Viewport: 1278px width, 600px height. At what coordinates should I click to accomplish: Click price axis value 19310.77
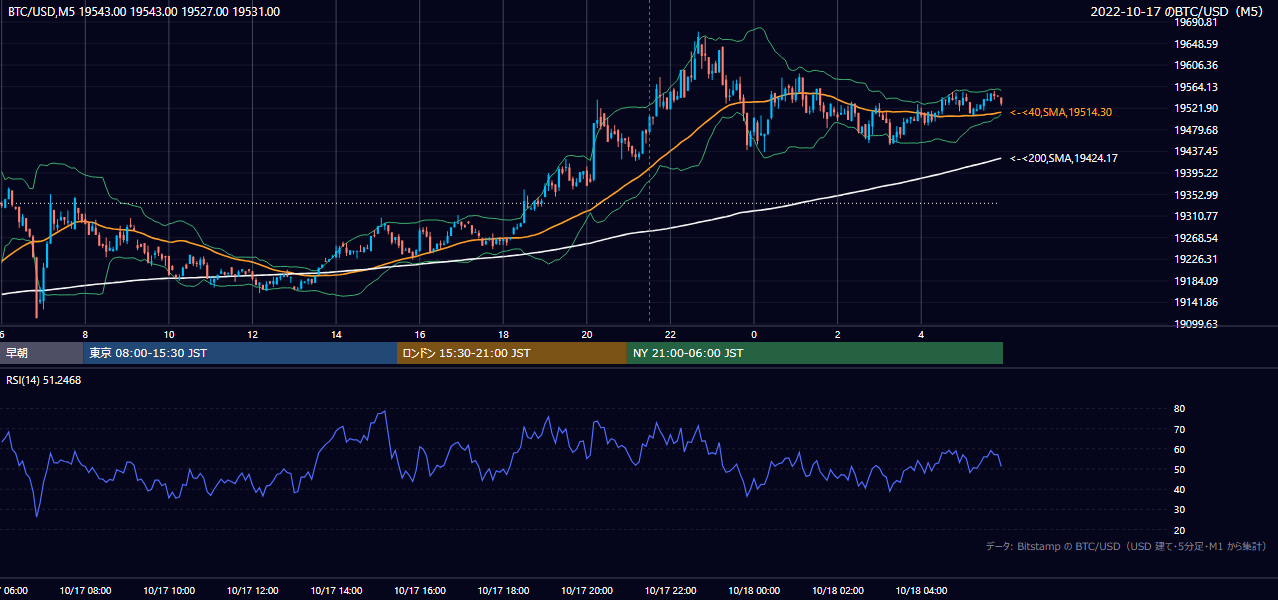click(x=1196, y=216)
